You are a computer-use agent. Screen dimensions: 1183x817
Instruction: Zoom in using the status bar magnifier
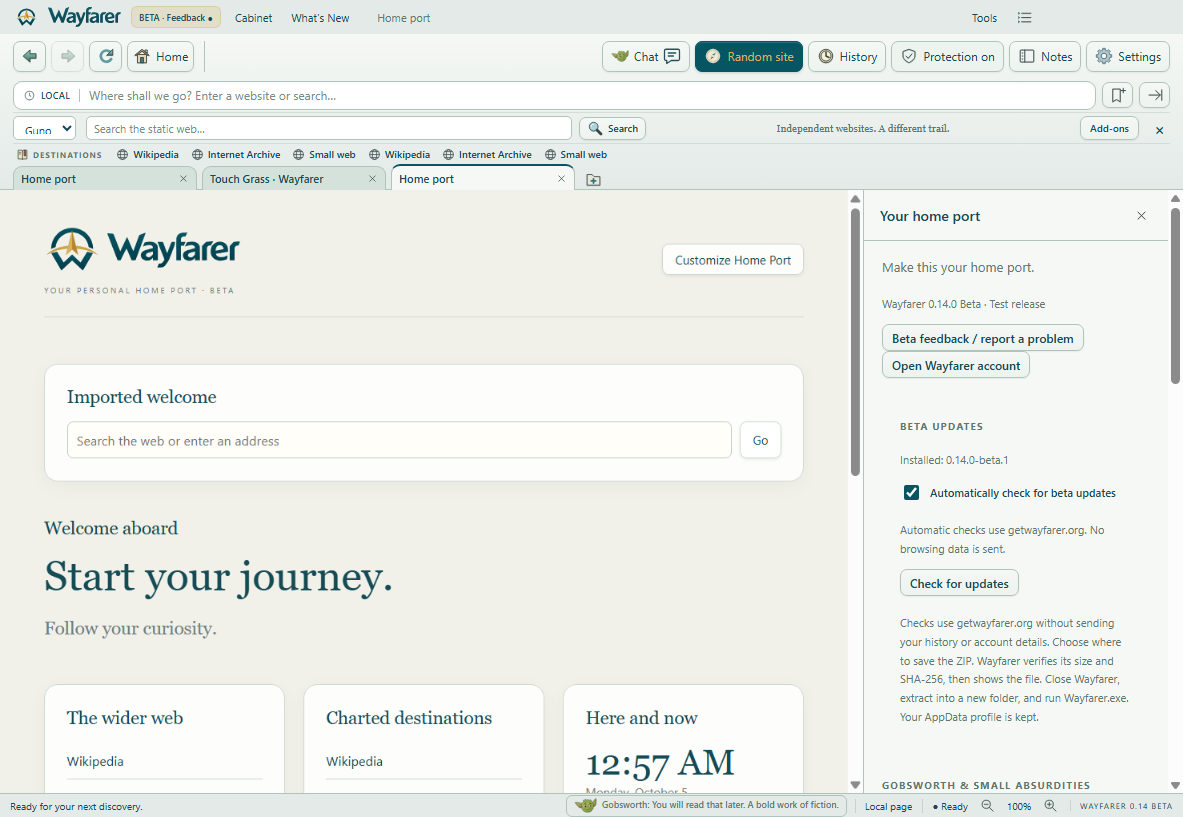pos(1050,806)
